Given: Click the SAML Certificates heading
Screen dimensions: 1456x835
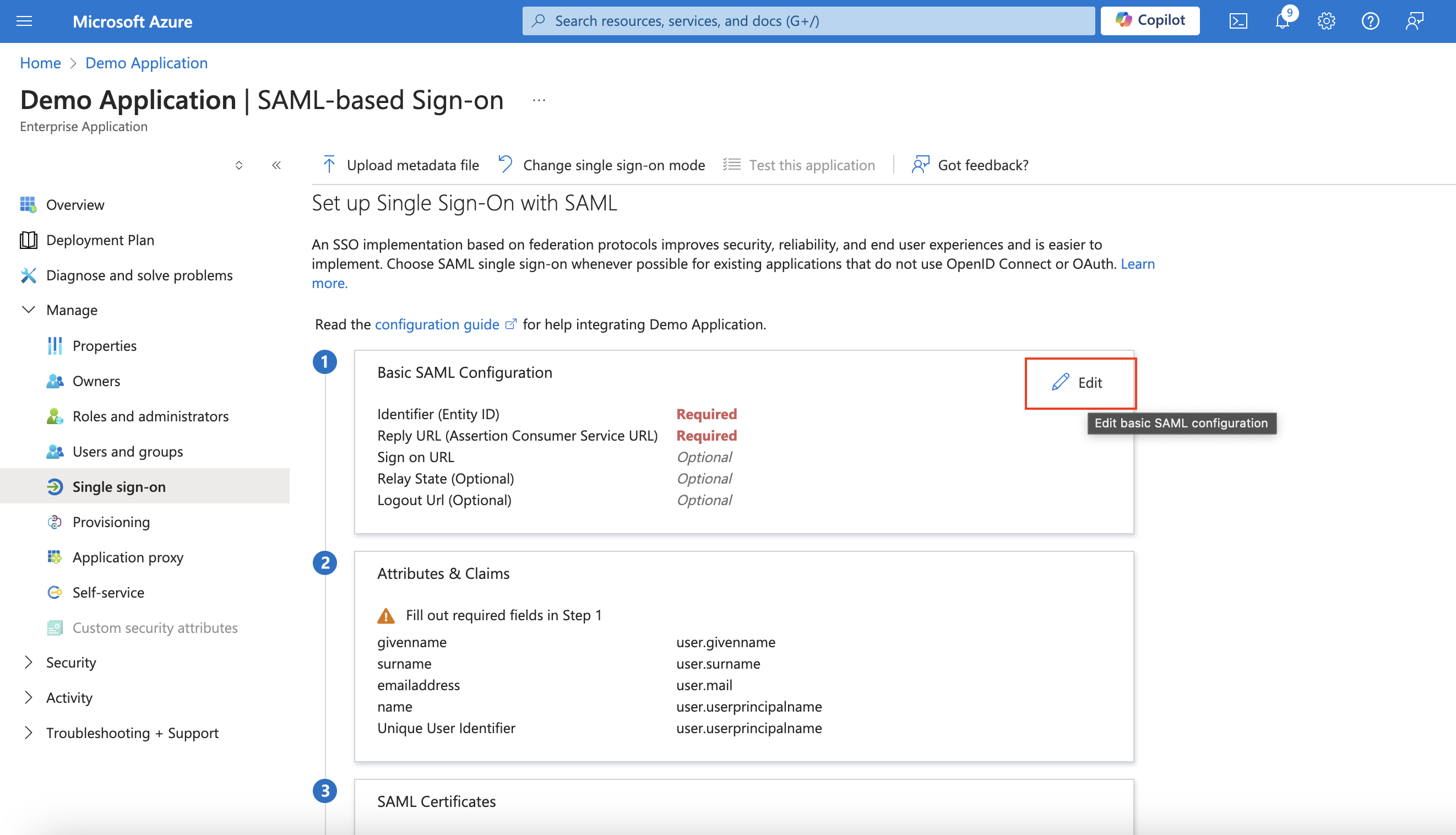Looking at the screenshot, I should pos(436,802).
